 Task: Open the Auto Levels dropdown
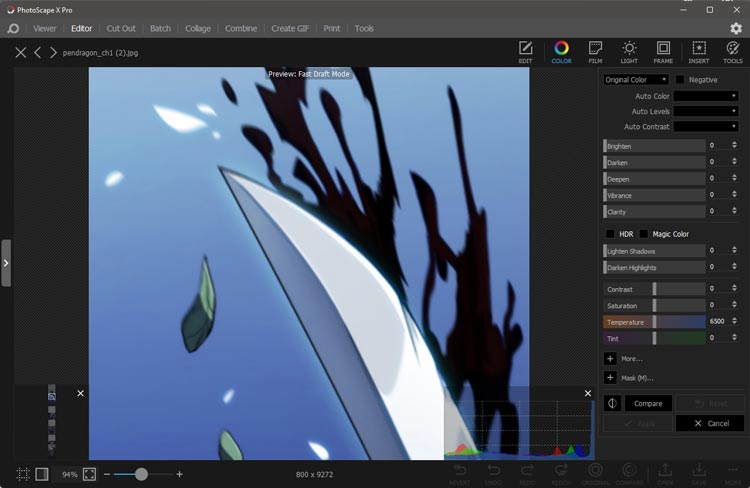(x=706, y=111)
